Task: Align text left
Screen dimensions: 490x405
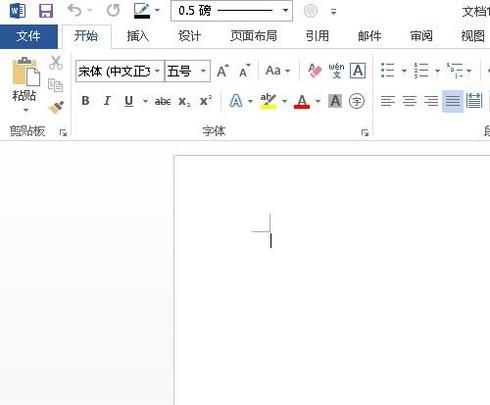Action: click(388, 101)
